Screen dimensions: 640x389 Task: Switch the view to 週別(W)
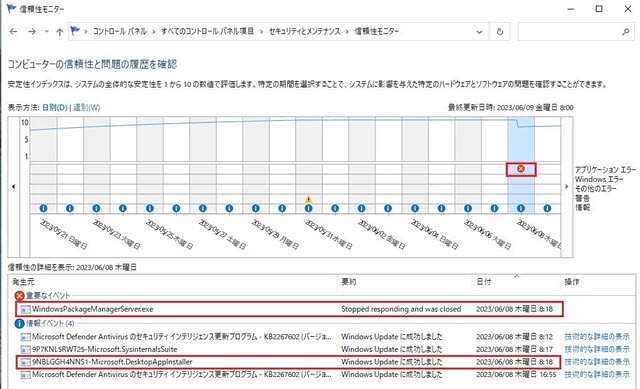tap(87, 107)
